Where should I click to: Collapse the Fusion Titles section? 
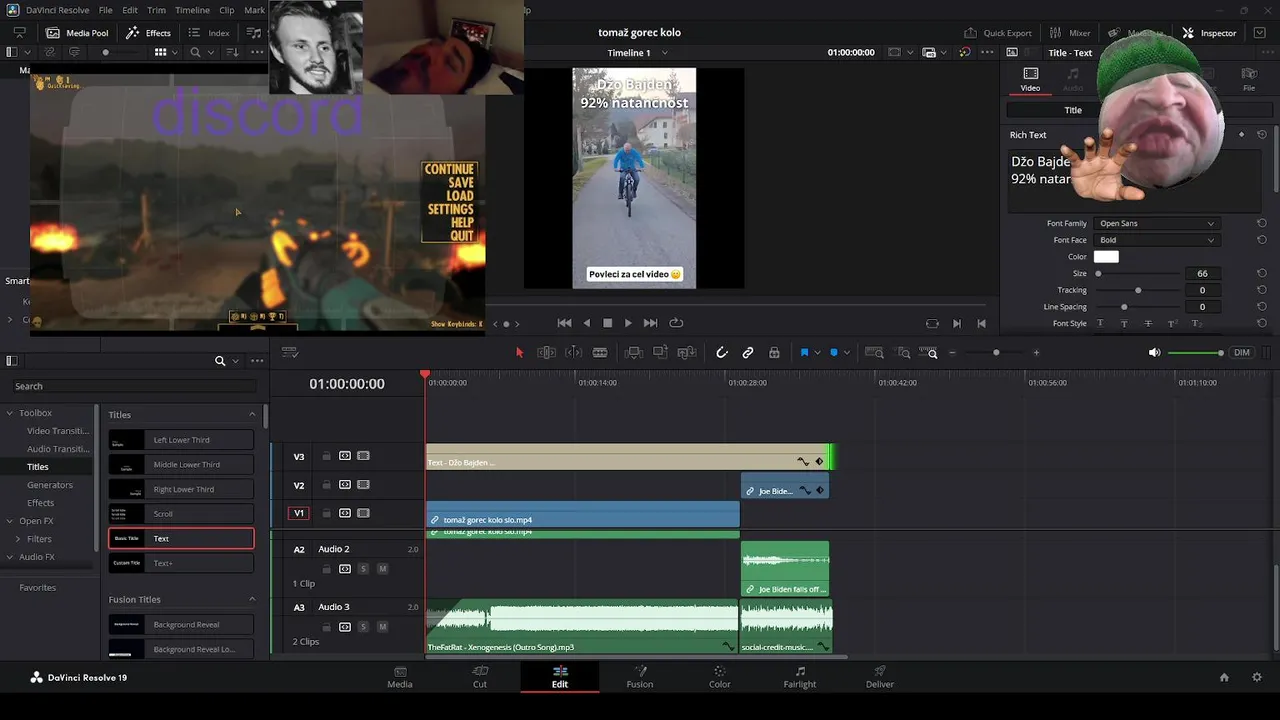[252, 599]
